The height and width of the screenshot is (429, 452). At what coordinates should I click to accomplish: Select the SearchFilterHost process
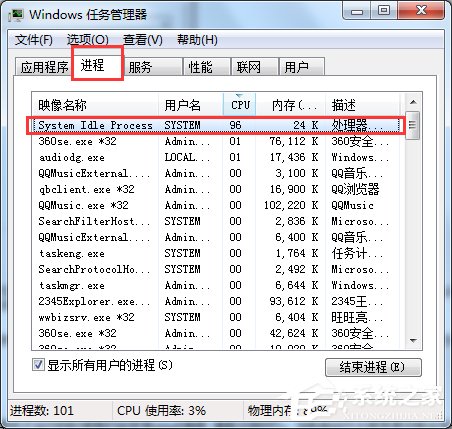(x=216, y=221)
